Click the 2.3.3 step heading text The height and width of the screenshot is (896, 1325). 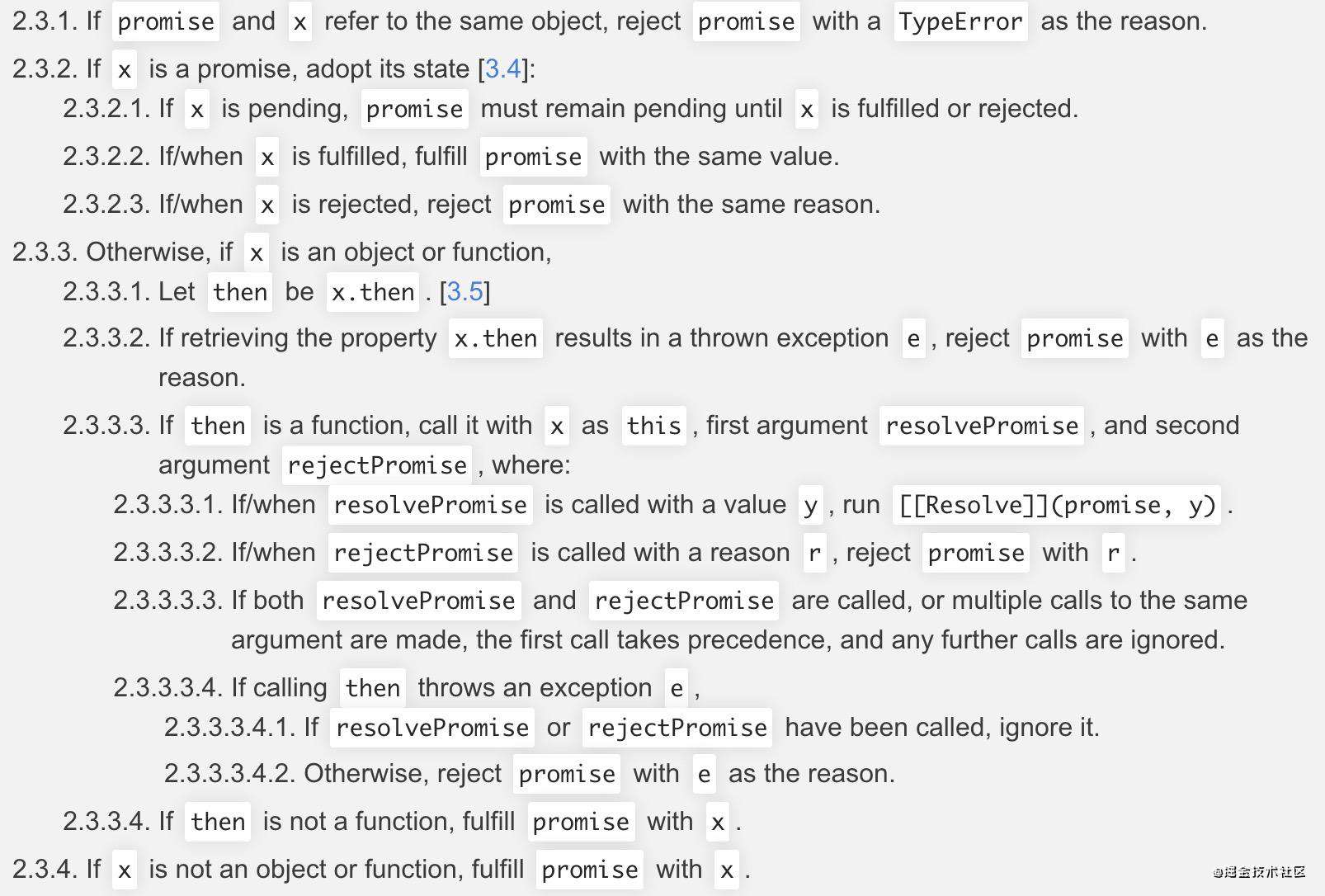click(282, 252)
